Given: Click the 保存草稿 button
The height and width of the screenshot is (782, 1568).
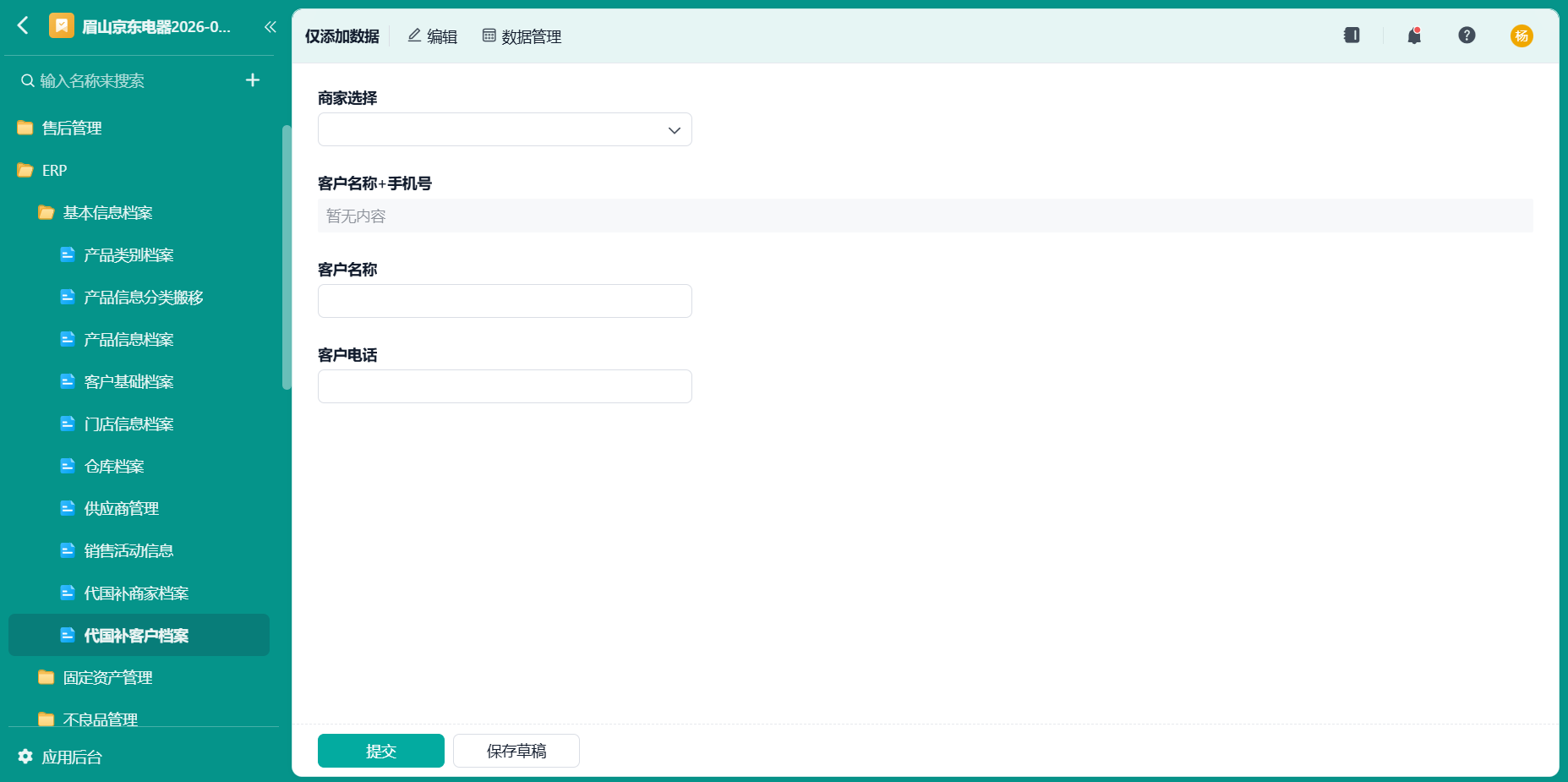Looking at the screenshot, I should [x=516, y=751].
